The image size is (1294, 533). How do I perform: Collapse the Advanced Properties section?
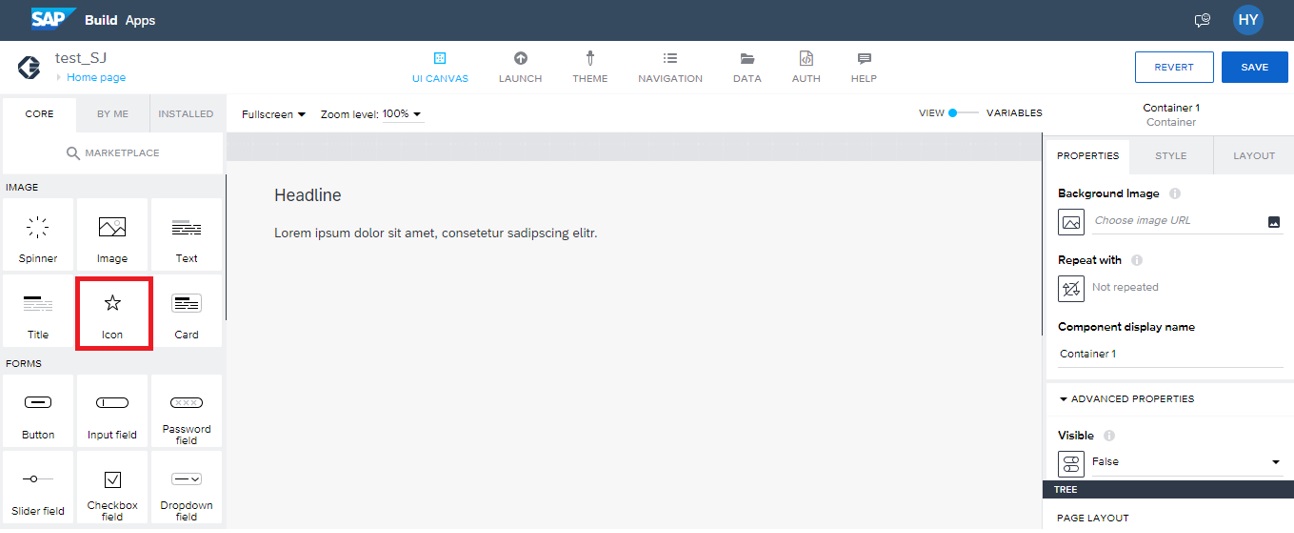tap(1126, 399)
